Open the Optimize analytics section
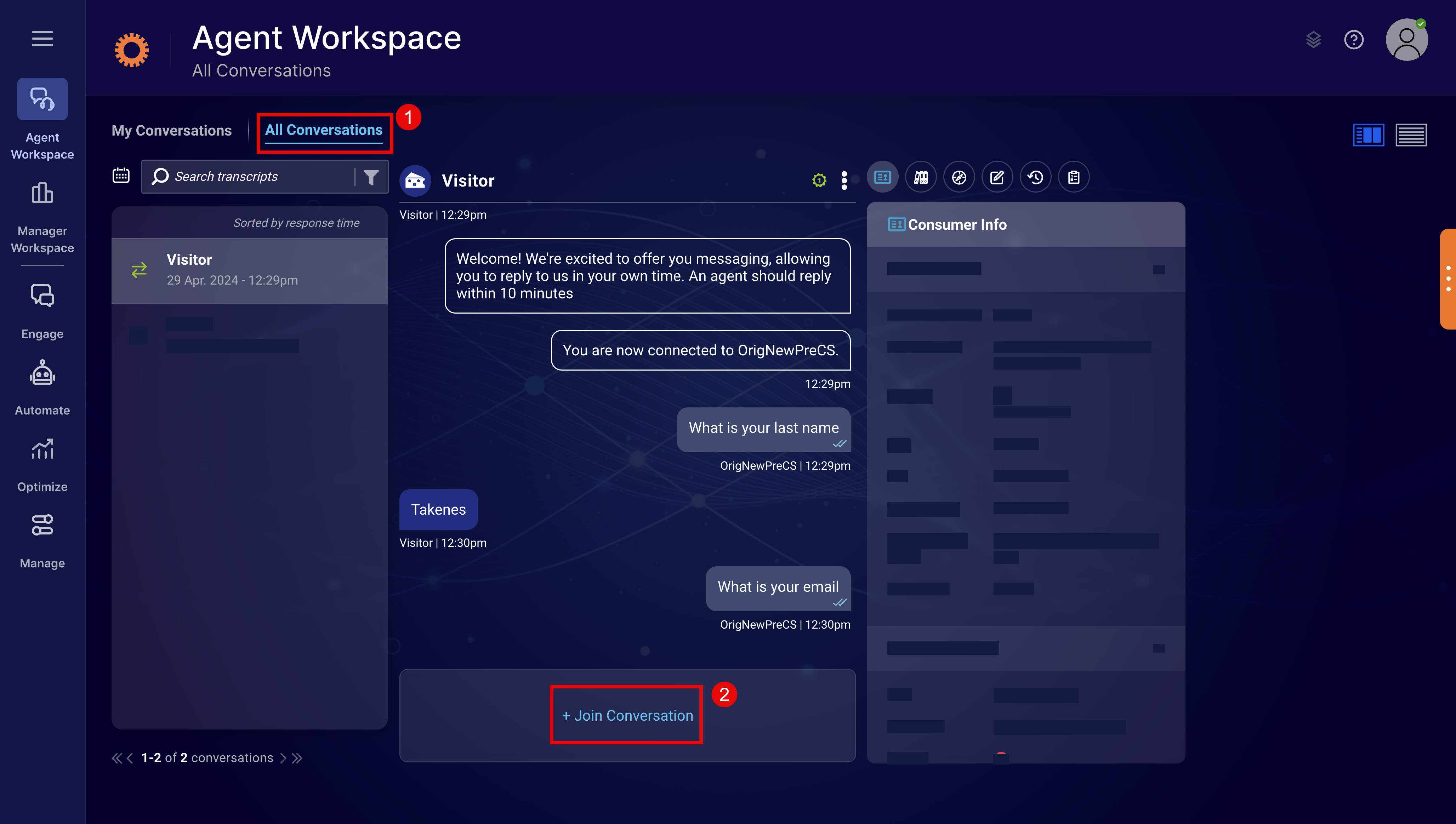The image size is (1456, 824). [42, 465]
